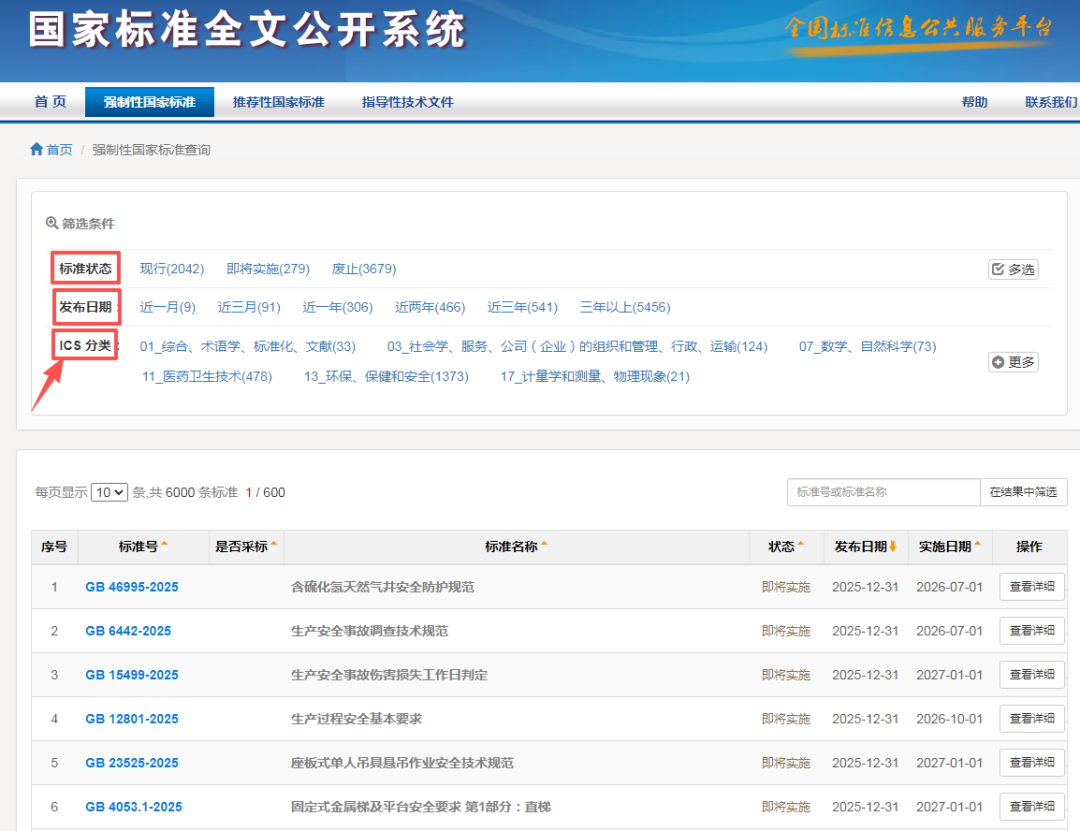Click the magnifier icon beside 筛选条件
1080x831 pixels.
(50, 222)
